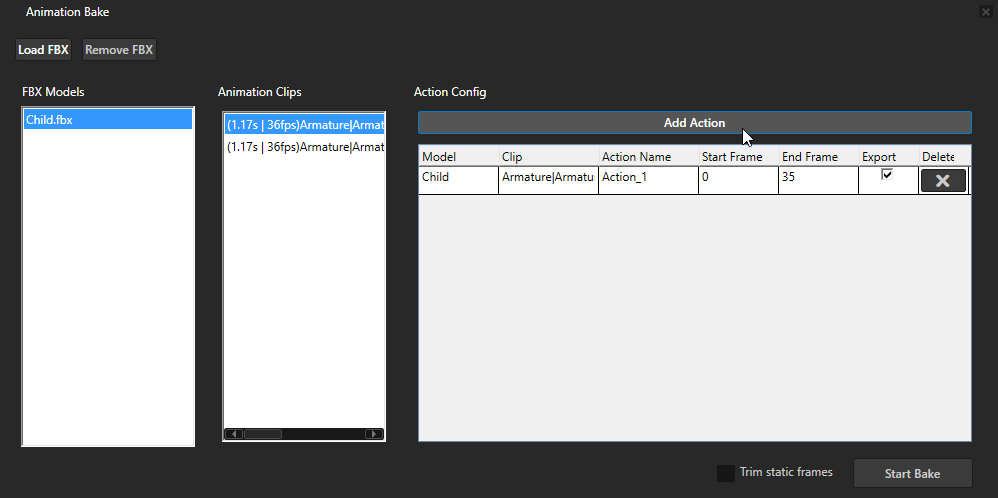Image resolution: width=998 pixels, height=498 pixels.
Task: Click the End Frame column header
Action: (x=819, y=157)
